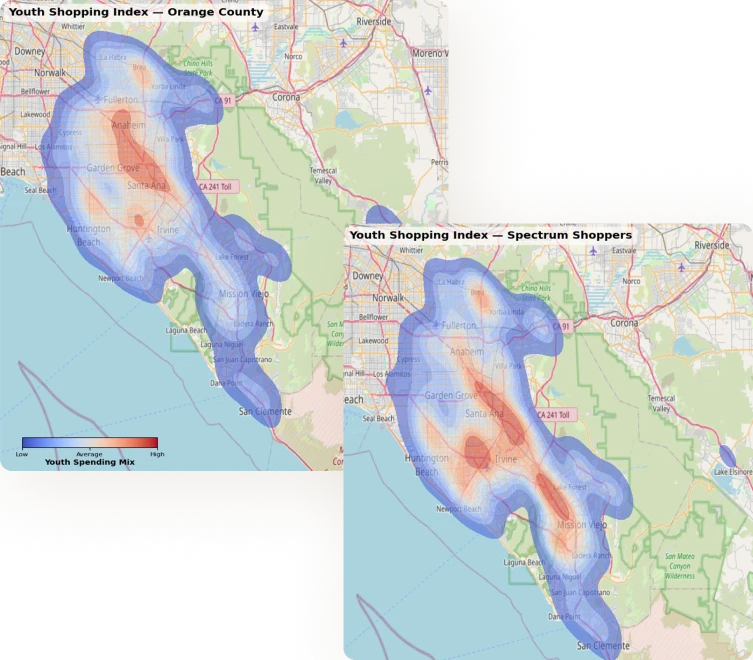Viewport: 753px width, 660px height.
Task: Click the 'Low' legend label
Action: click(22, 454)
